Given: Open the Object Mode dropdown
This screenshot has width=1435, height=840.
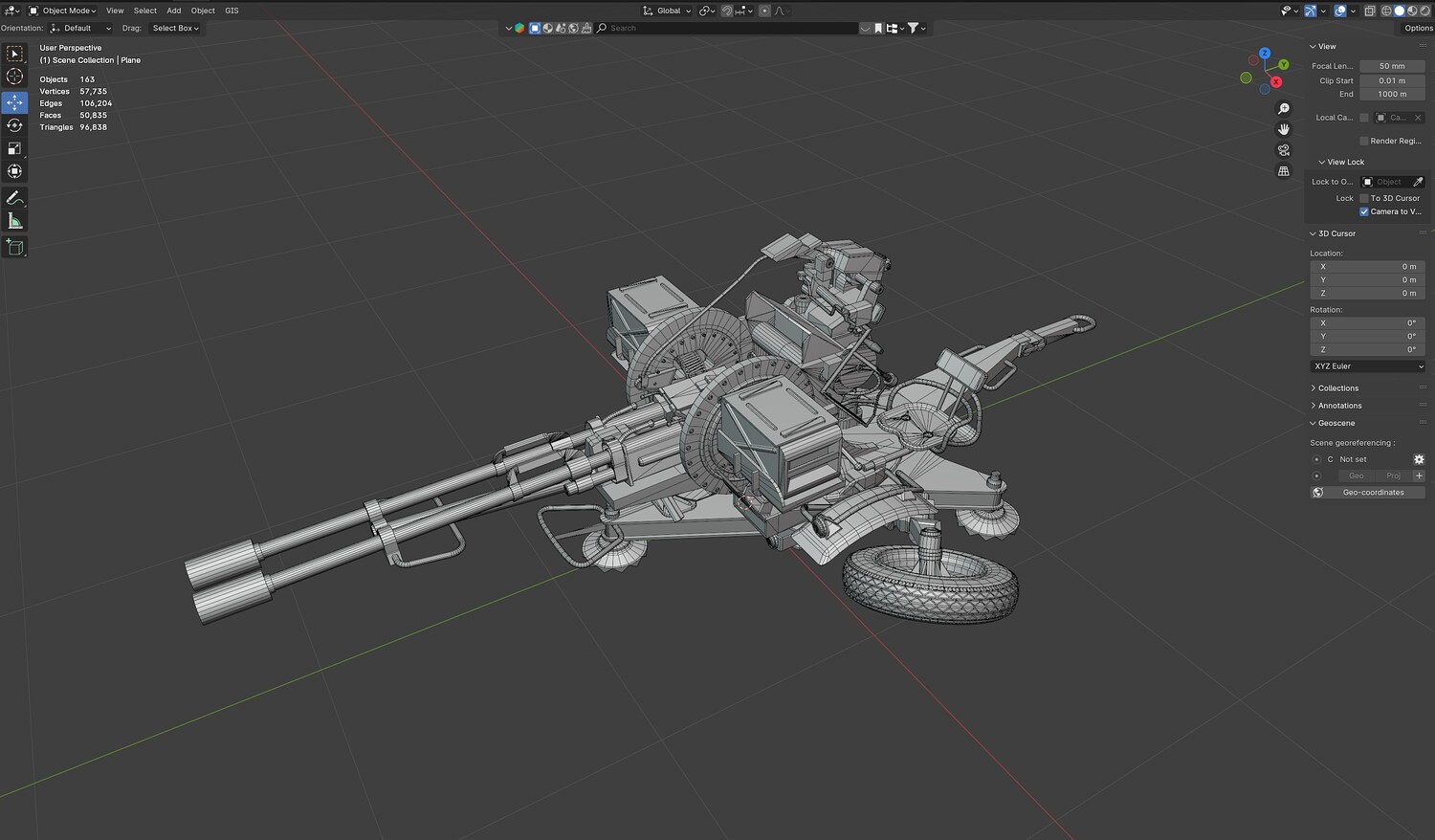Looking at the screenshot, I should point(63,11).
